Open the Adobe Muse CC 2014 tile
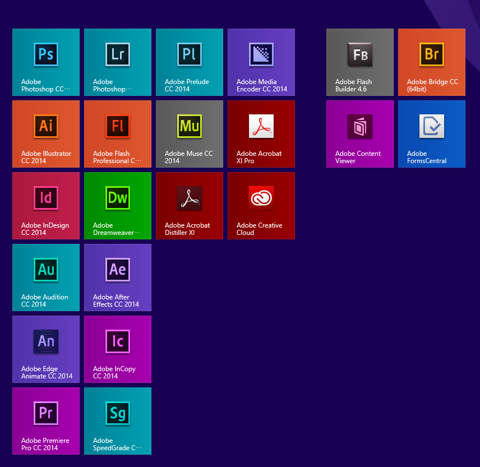The width and height of the screenshot is (480, 467). pos(189,134)
